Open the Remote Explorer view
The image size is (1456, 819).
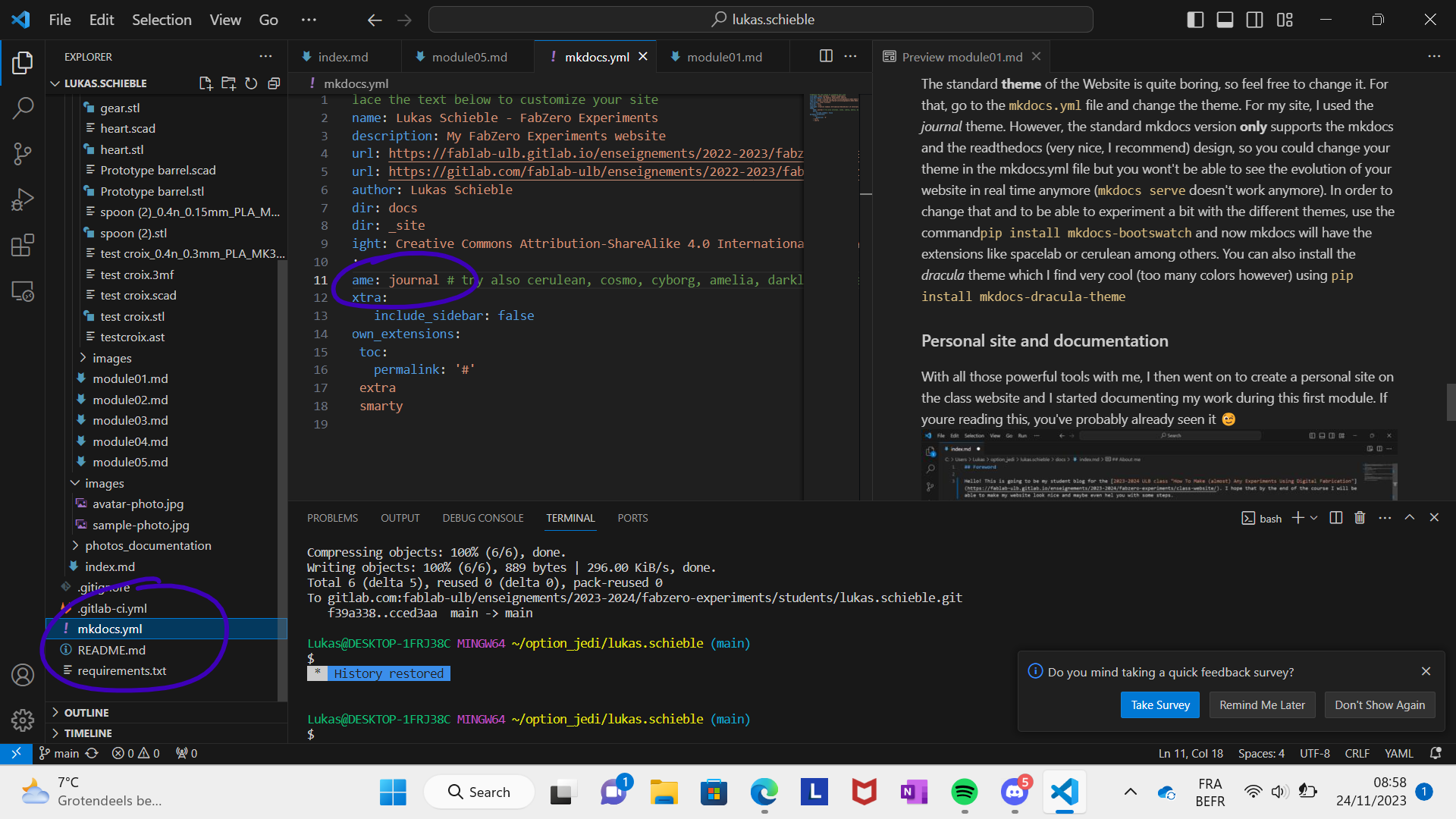click(x=23, y=291)
